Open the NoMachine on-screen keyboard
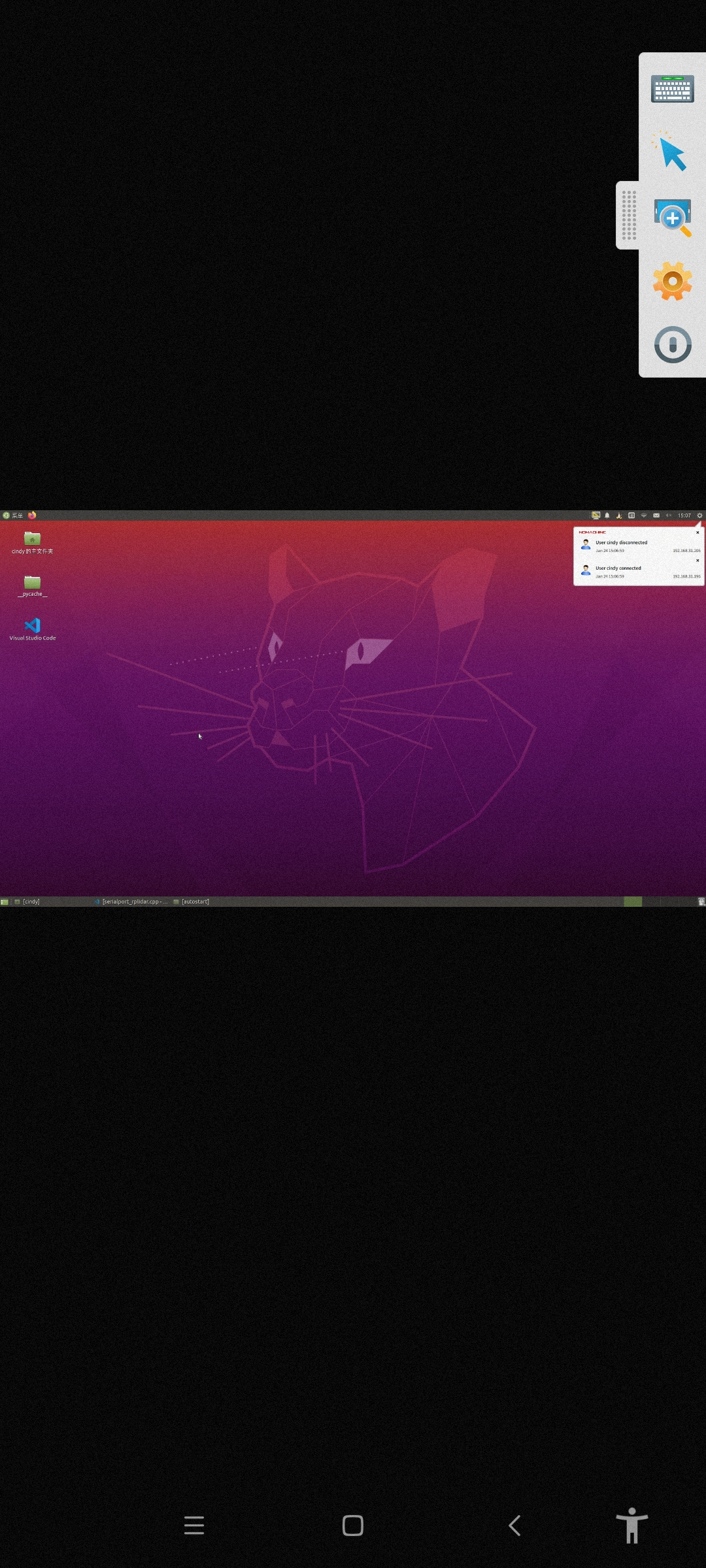706x1568 pixels. coord(672,89)
